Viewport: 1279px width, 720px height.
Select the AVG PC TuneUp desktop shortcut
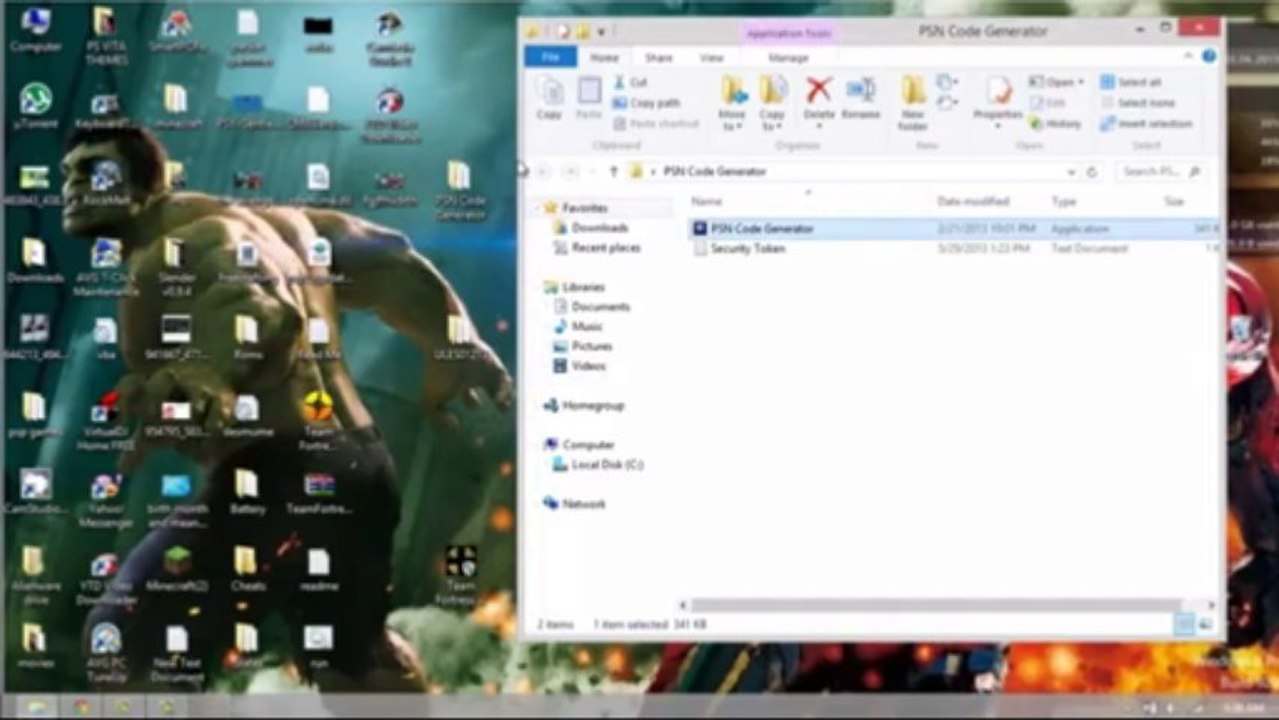pos(105,654)
